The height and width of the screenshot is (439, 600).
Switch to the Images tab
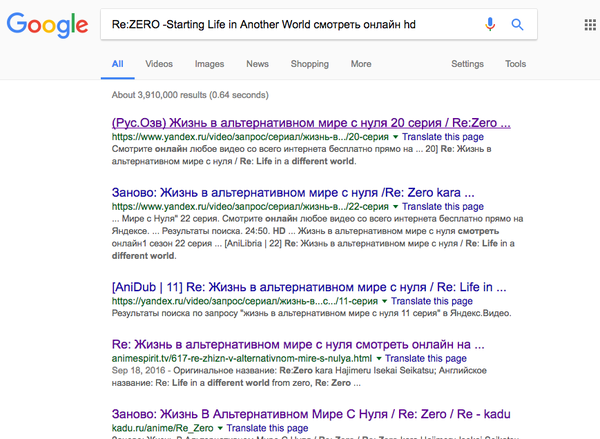[209, 64]
